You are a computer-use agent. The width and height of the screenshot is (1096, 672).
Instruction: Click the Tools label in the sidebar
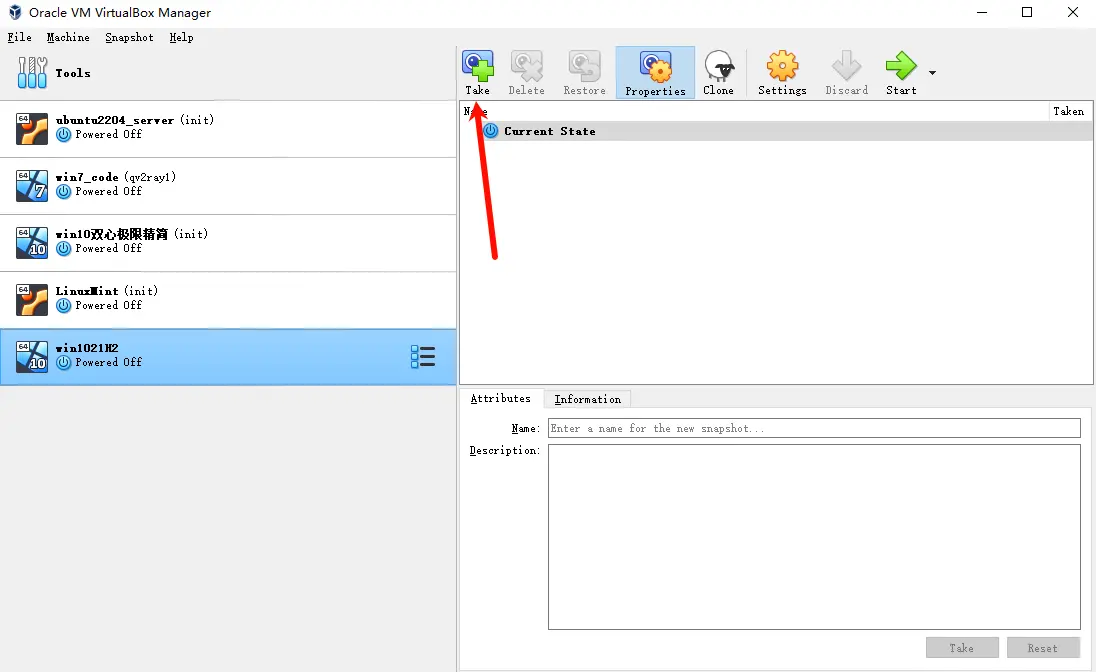(x=73, y=73)
